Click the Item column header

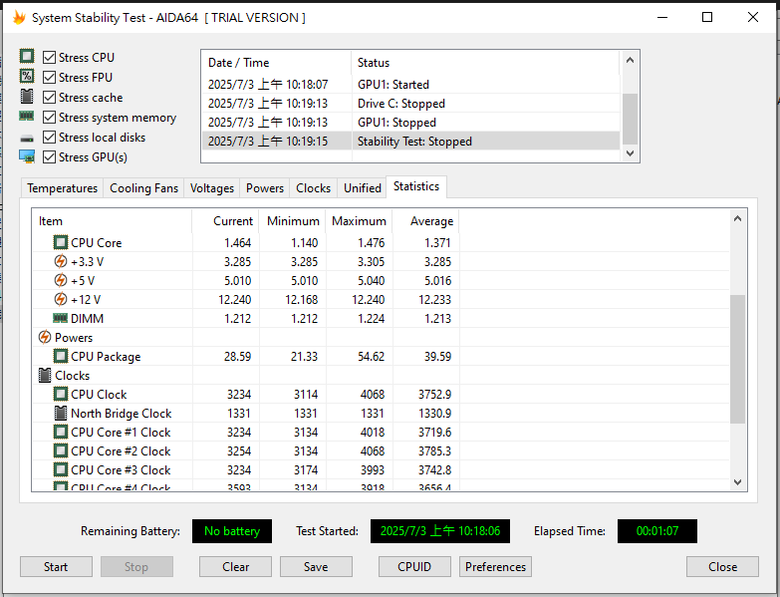point(112,221)
